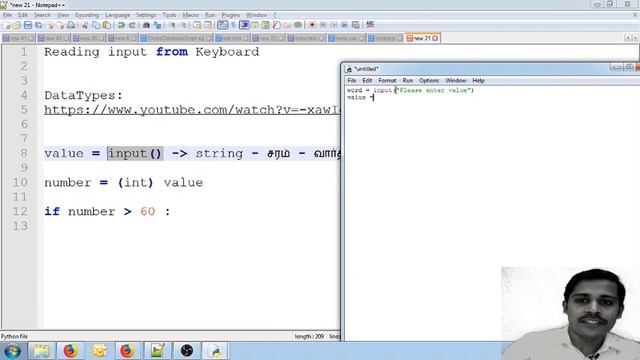Click the Open file toolbar icon
This screenshot has height=360, width=640.
point(17,25)
